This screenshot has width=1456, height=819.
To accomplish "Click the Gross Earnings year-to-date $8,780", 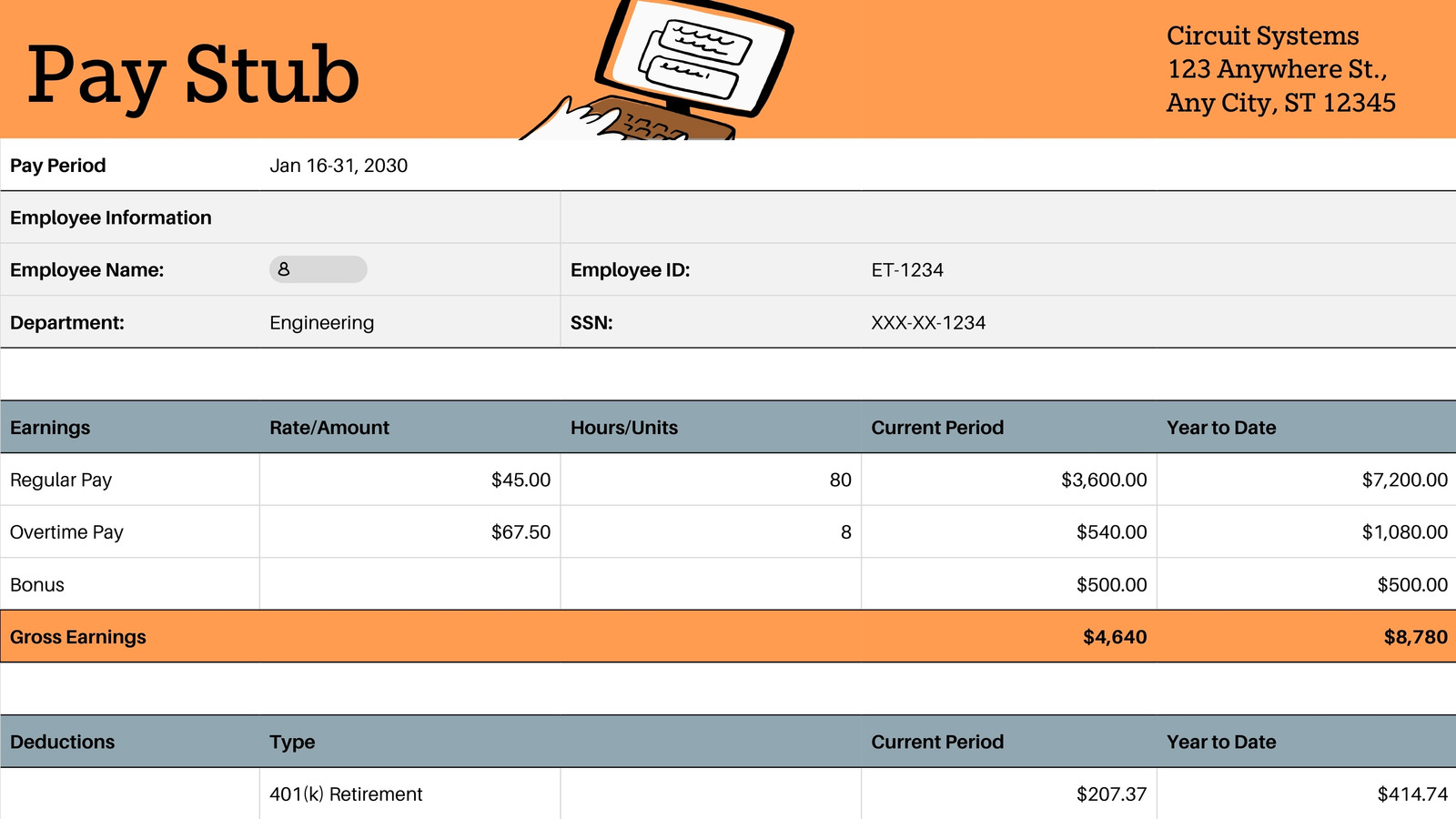I will [1415, 637].
